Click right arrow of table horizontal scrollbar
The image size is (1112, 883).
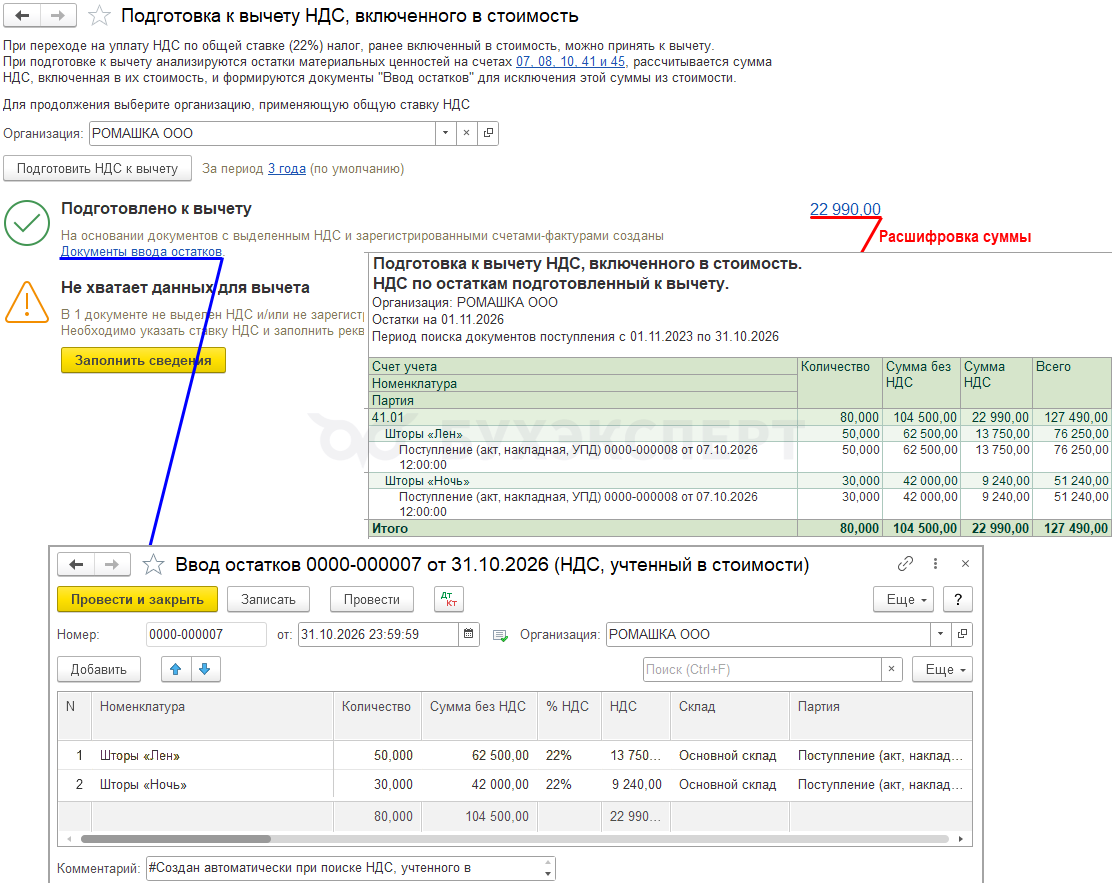(x=961, y=839)
